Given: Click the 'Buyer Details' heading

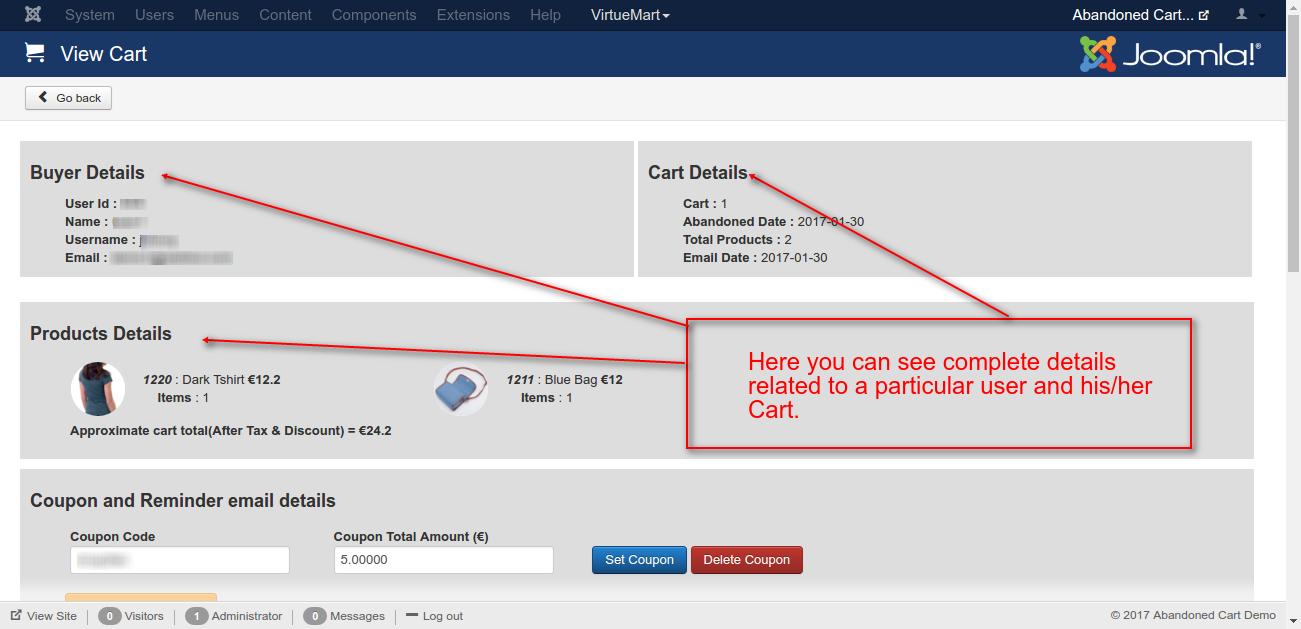Looking at the screenshot, I should 87,173.
